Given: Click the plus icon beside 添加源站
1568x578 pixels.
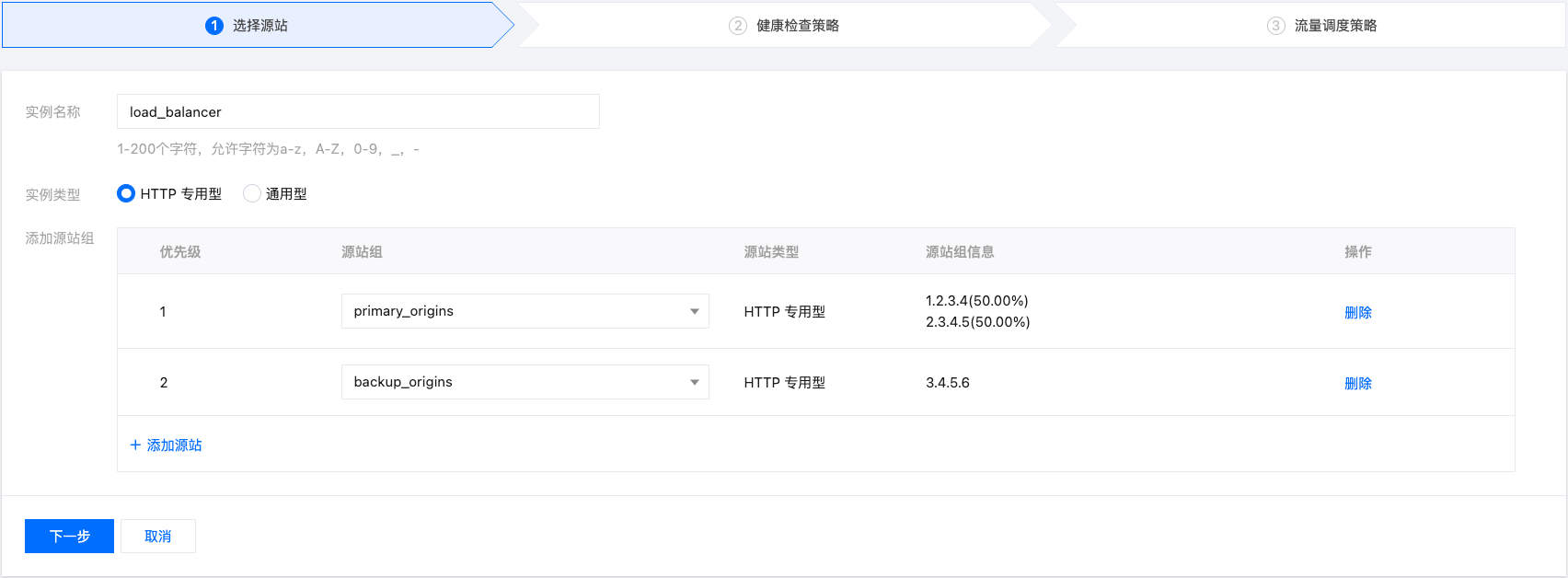Looking at the screenshot, I should click(x=135, y=445).
